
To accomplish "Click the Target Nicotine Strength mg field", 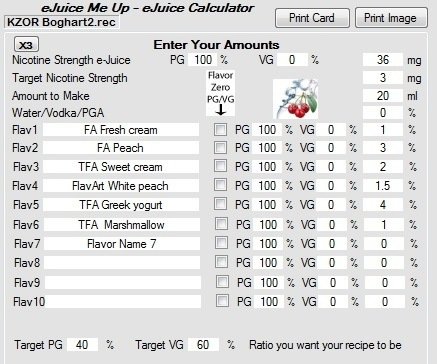I will pyautogui.click(x=383, y=78).
